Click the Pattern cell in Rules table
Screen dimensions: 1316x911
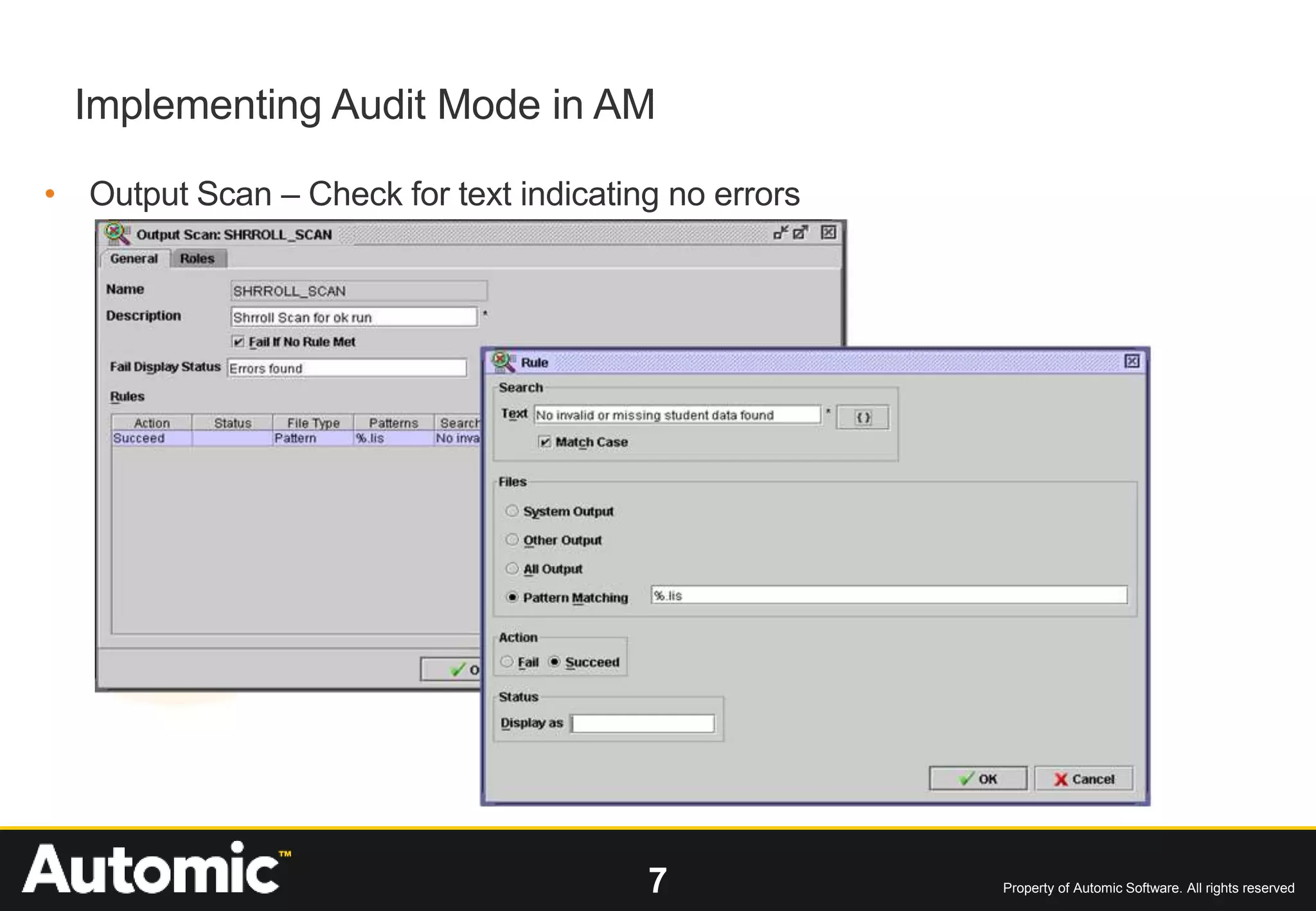click(x=313, y=438)
